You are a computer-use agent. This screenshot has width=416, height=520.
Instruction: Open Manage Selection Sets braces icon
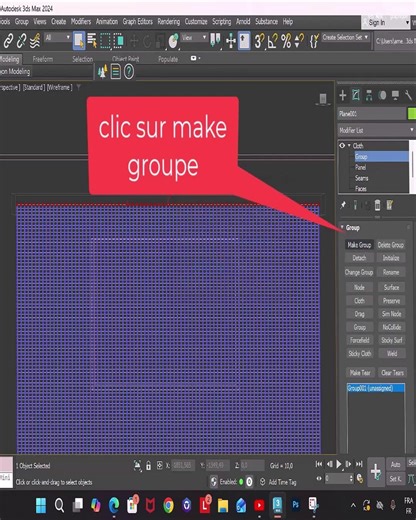[314, 41]
